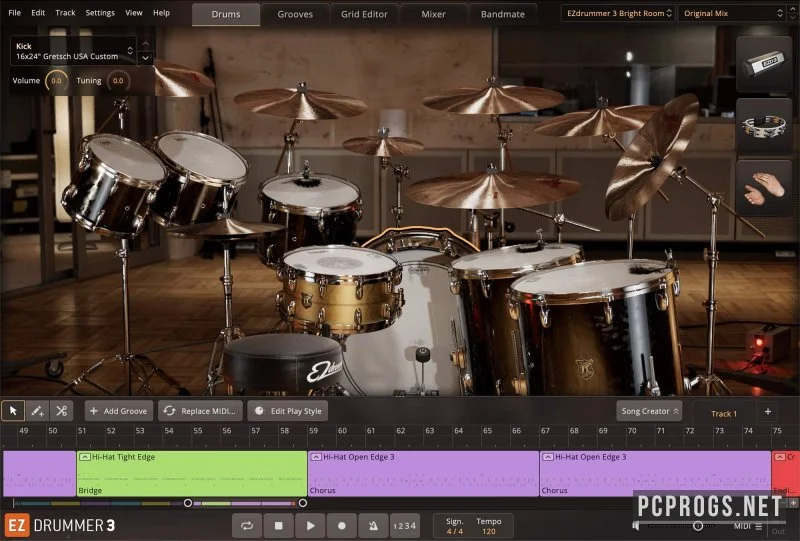Select the Track 1 tab
The height and width of the screenshot is (541, 800).
pyautogui.click(x=723, y=413)
